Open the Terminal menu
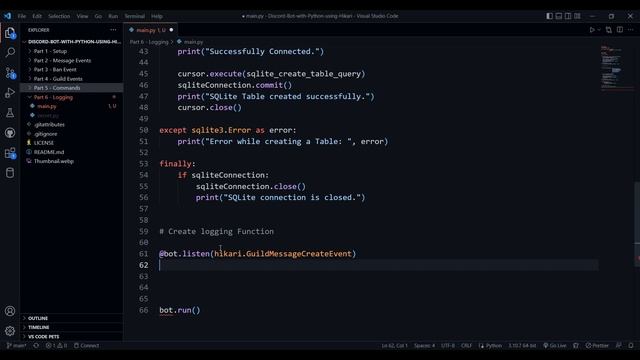The width and height of the screenshot is (640, 360). [135, 16]
